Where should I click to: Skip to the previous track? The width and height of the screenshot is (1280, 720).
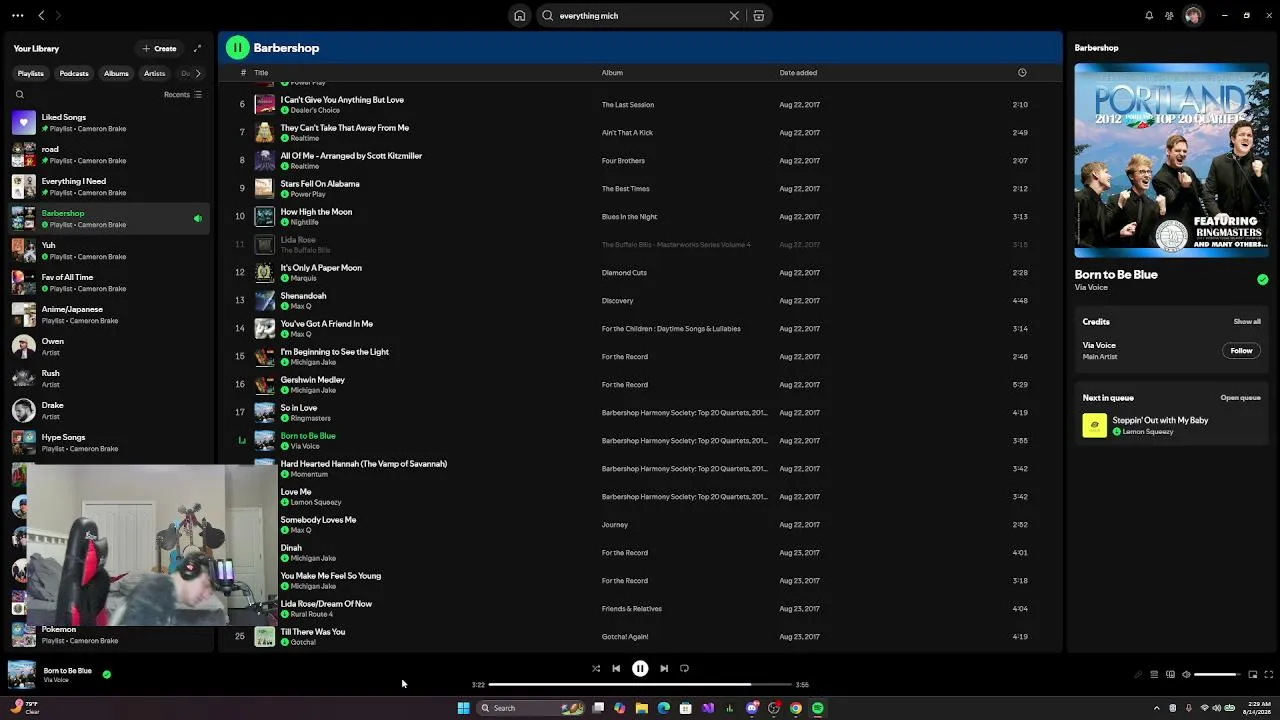(616, 668)
